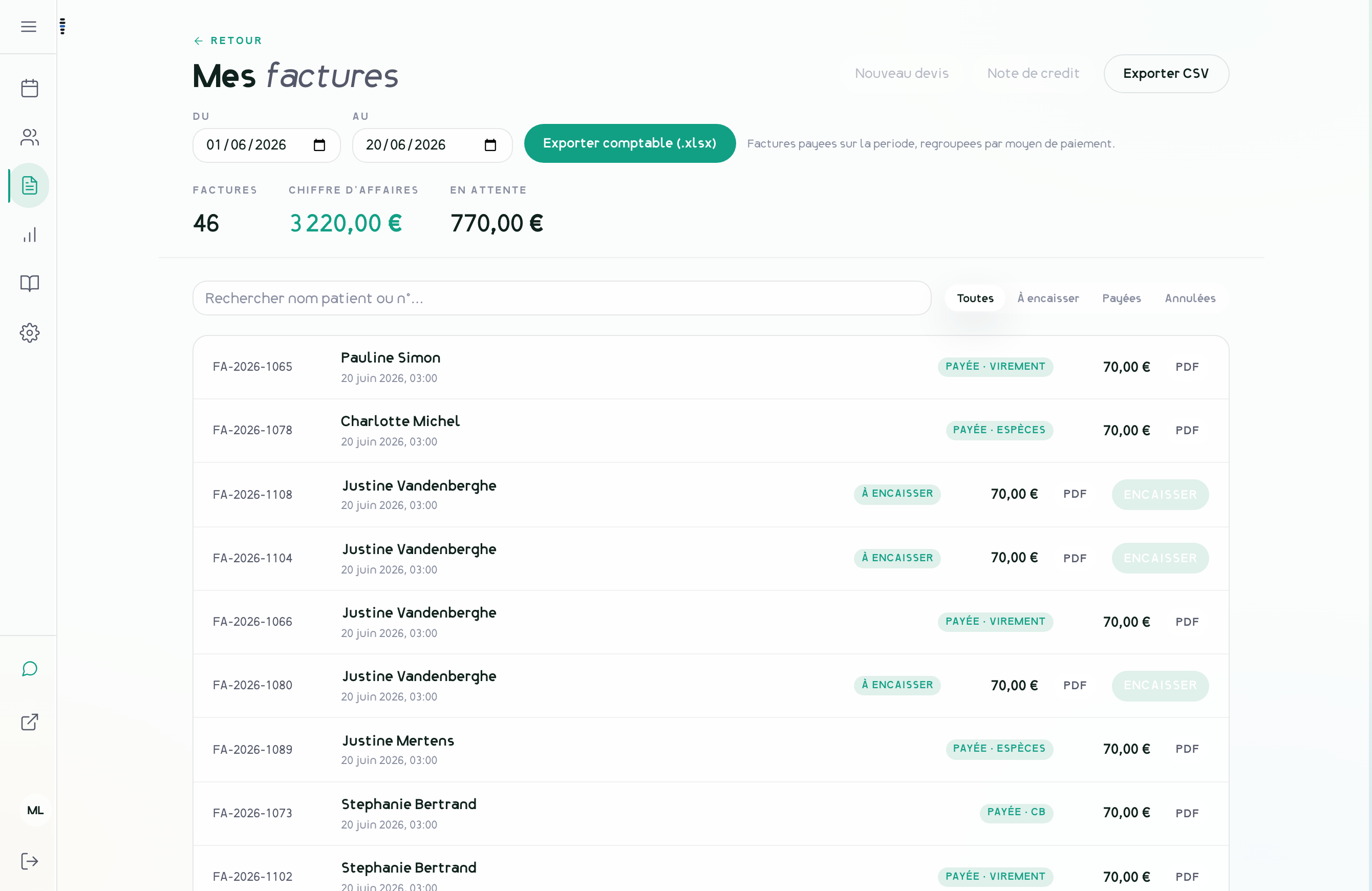Open the chat bubble icon
Viewport: 1372px width, 891px height.
pos(29,668)
